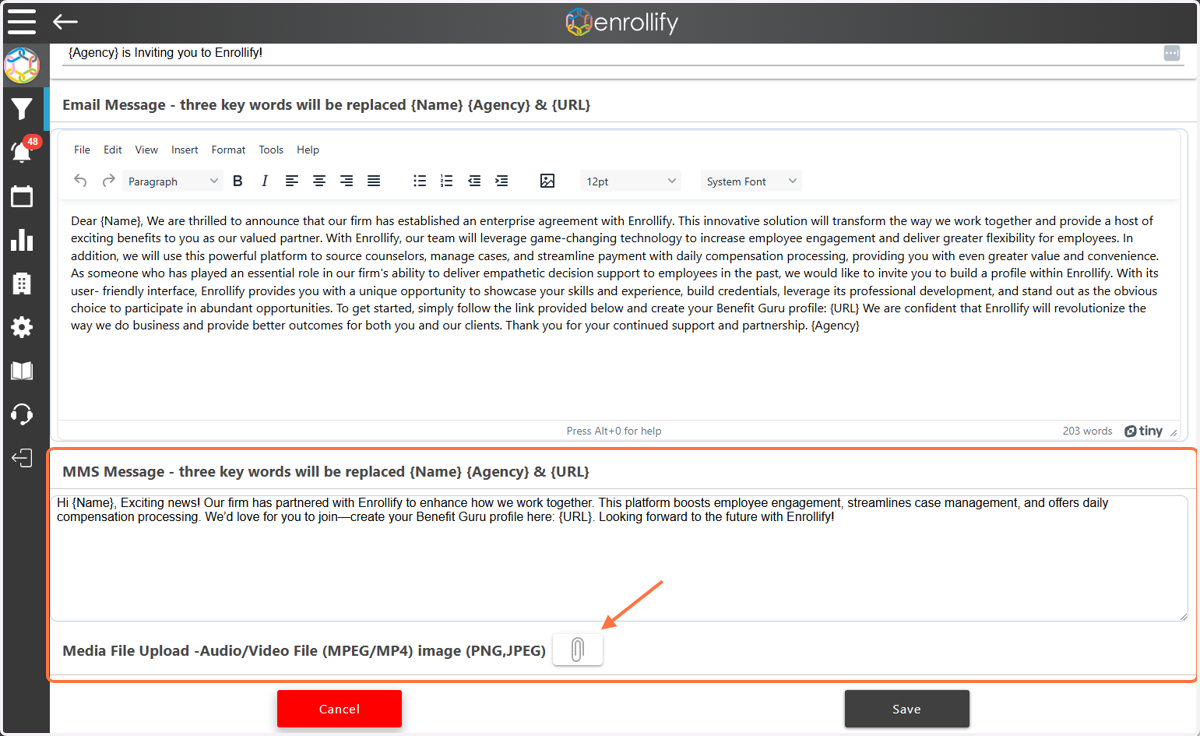Insert a numbered list
1200x736 pixels.
click(x=447, y=181)
